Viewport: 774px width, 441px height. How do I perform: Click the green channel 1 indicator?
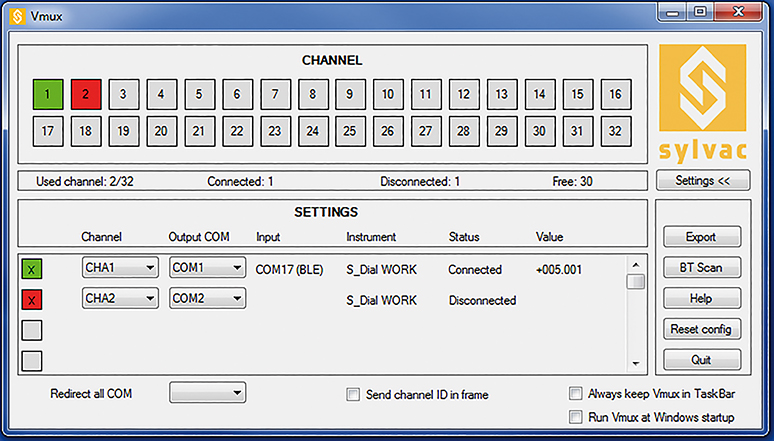tap(47, 95)
